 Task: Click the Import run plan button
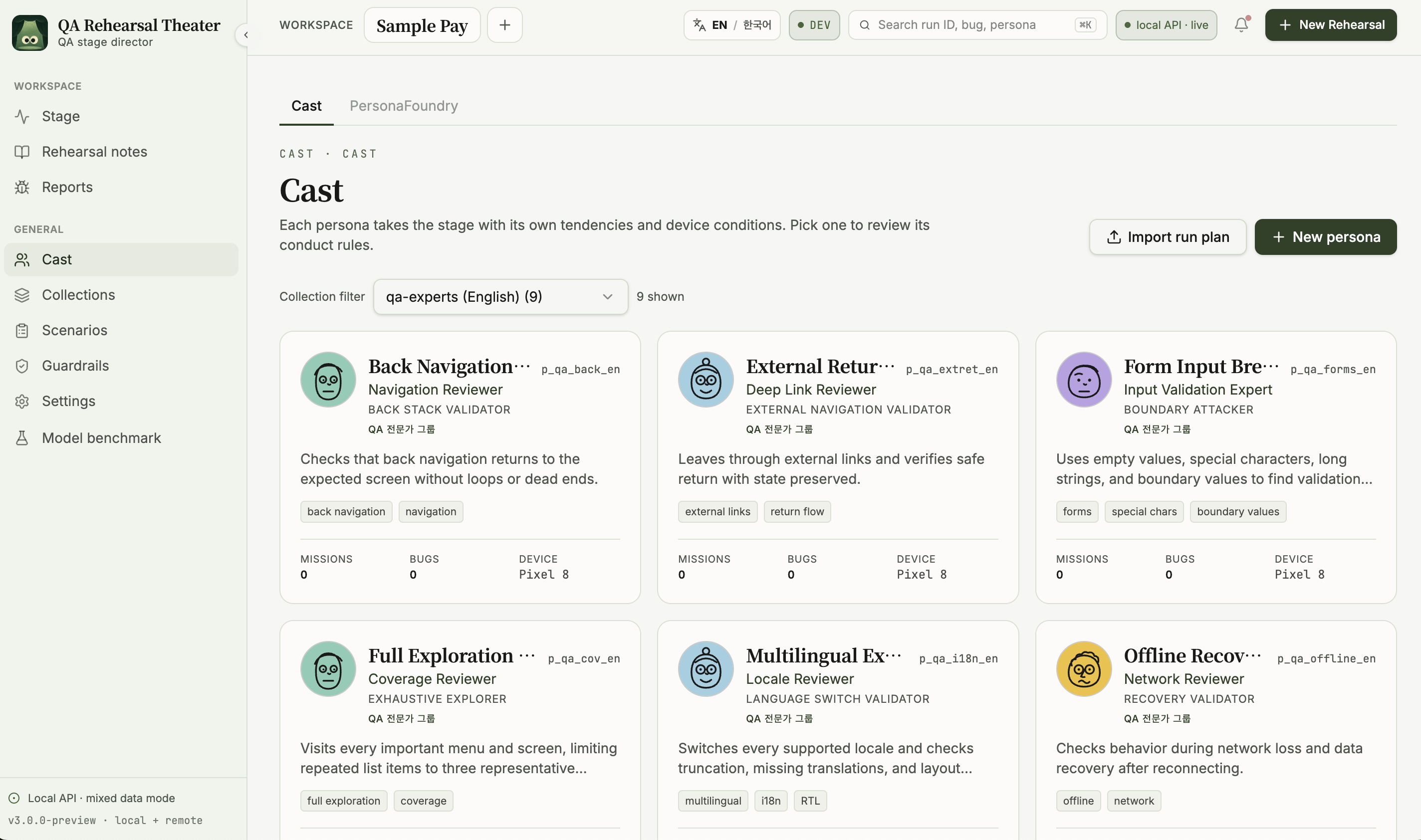pos(1168,237)
